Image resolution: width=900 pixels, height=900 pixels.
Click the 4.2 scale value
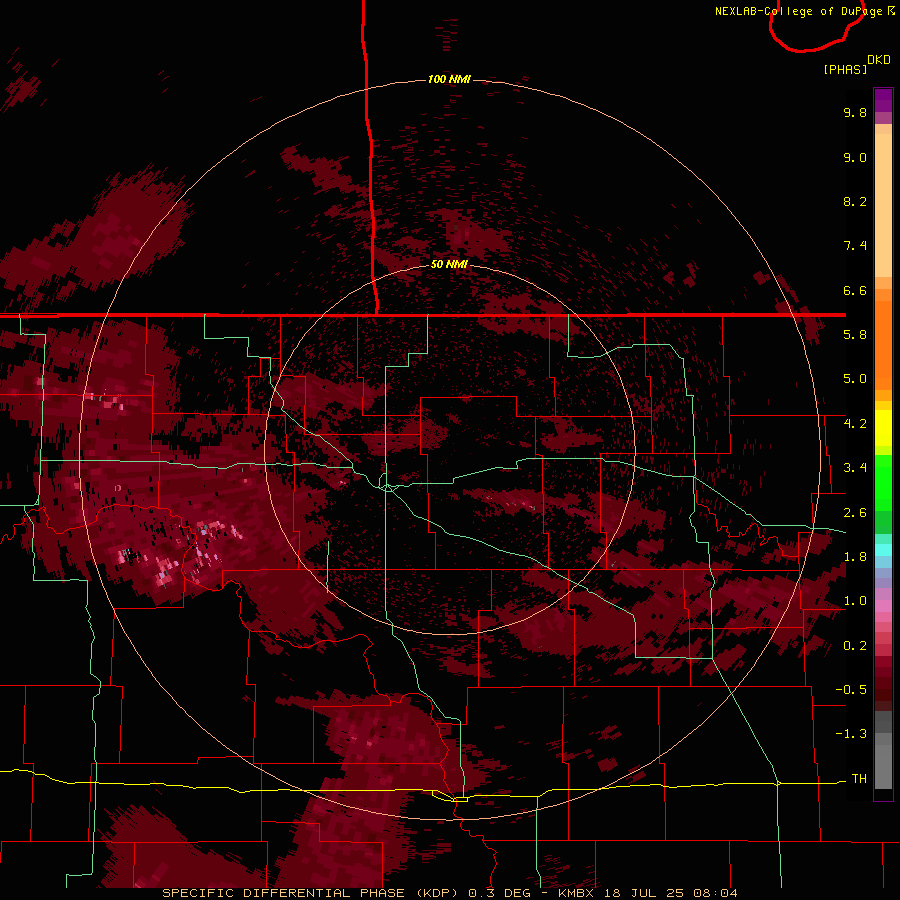click(x=855, y=424)
